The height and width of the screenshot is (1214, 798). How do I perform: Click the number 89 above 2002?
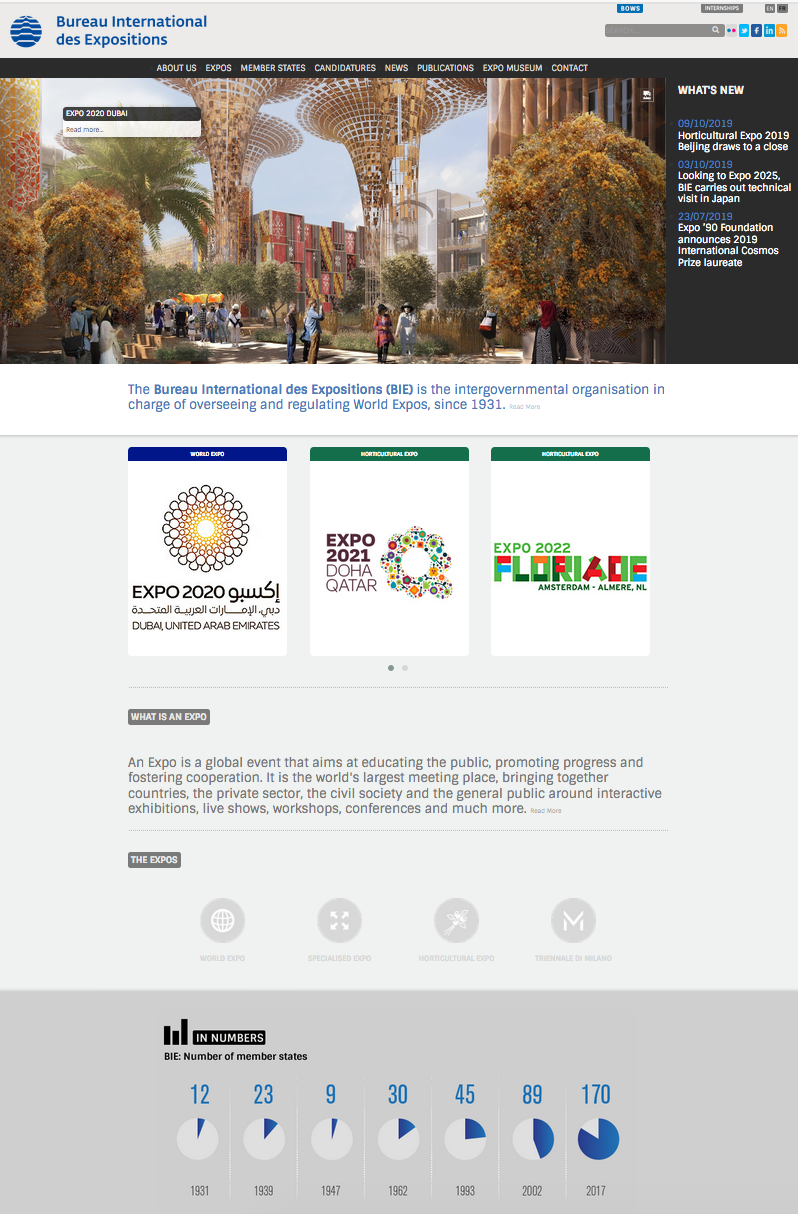pyautogui.click(x=532, y=1094)
